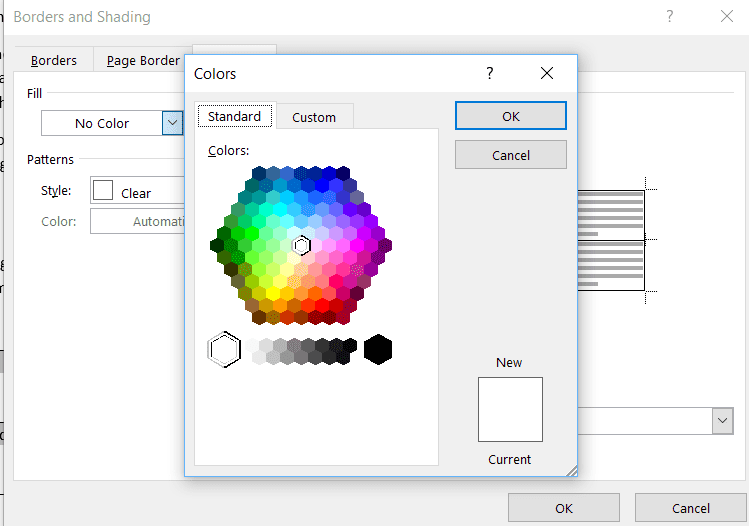Choose the large black hexagon swatch
Viewport: 749px width, 526px height.
[x=378, y=349]
